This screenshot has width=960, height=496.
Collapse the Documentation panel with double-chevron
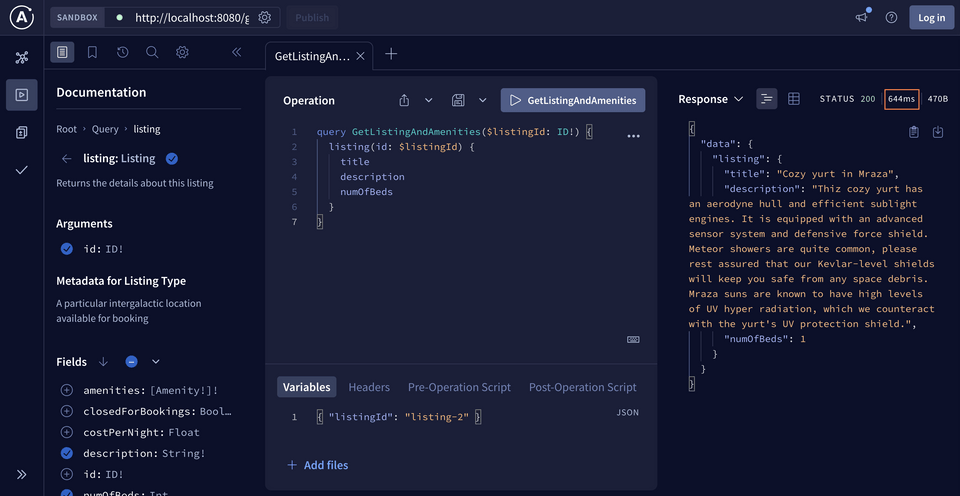(237, 52)
